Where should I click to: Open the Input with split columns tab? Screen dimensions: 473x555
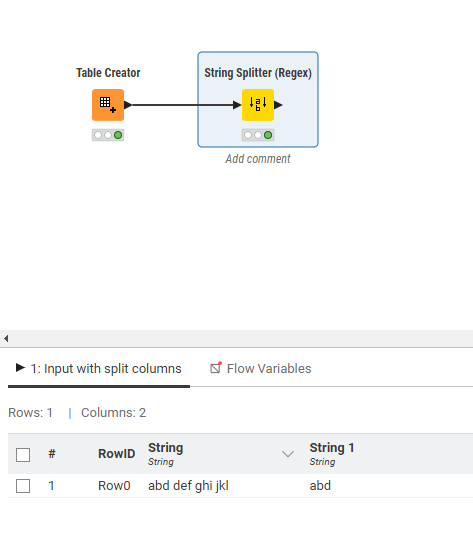[99, 368]
